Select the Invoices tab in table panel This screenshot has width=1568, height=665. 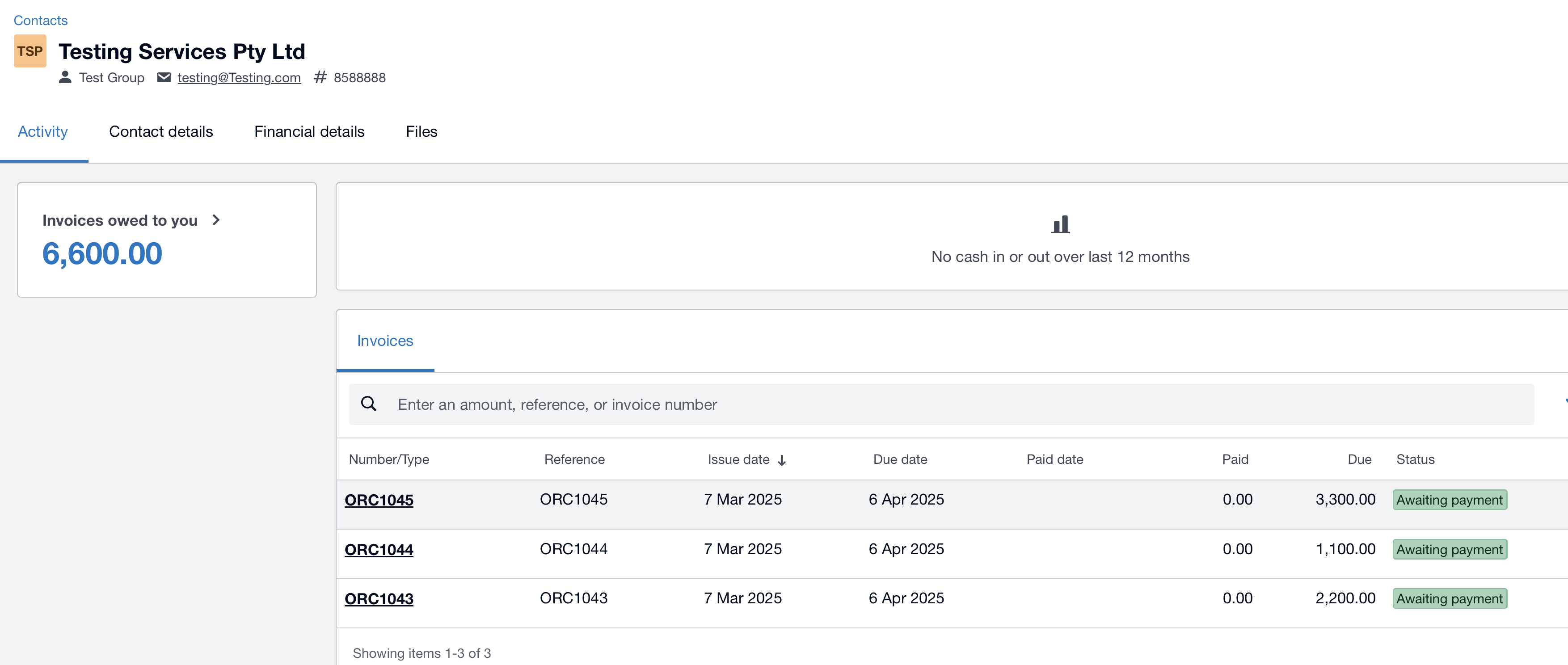[385, 341]
